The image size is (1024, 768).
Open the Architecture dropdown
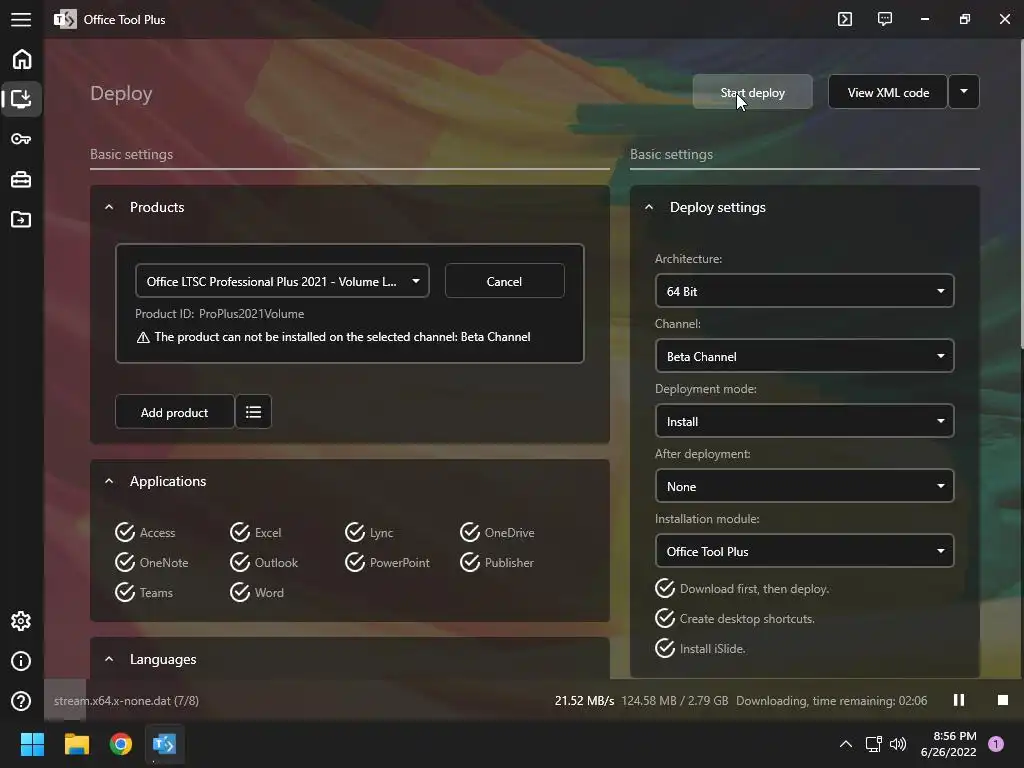[x=804, y=291]
